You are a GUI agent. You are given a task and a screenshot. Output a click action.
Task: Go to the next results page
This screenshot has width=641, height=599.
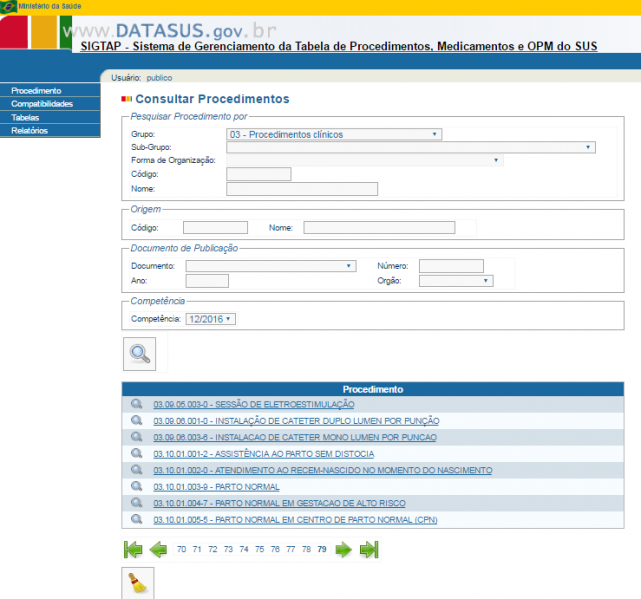tap(343, 550)
